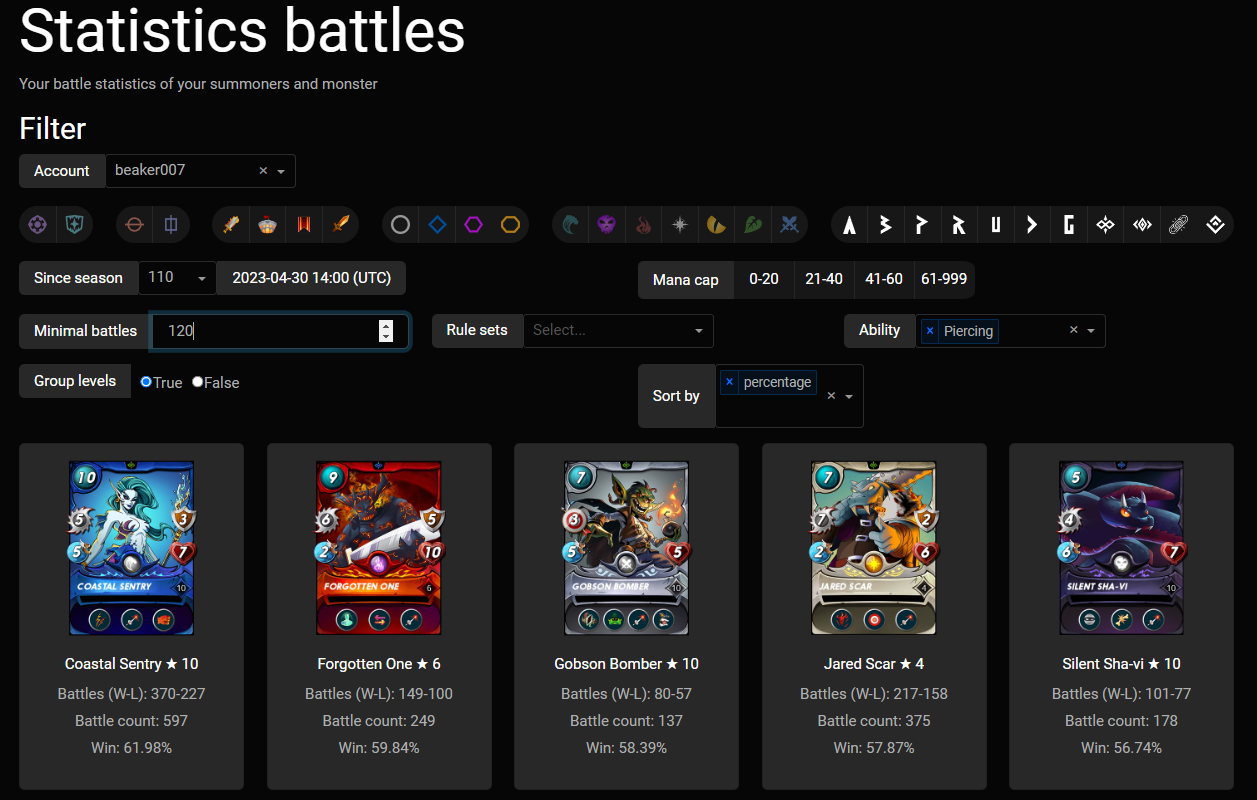Filter by fire element flame icon
1257x800 pixels.
coord(644,225)
